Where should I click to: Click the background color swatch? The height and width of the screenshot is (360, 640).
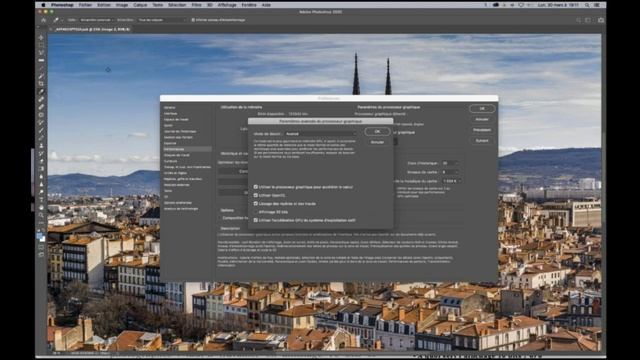click(43, 239)
